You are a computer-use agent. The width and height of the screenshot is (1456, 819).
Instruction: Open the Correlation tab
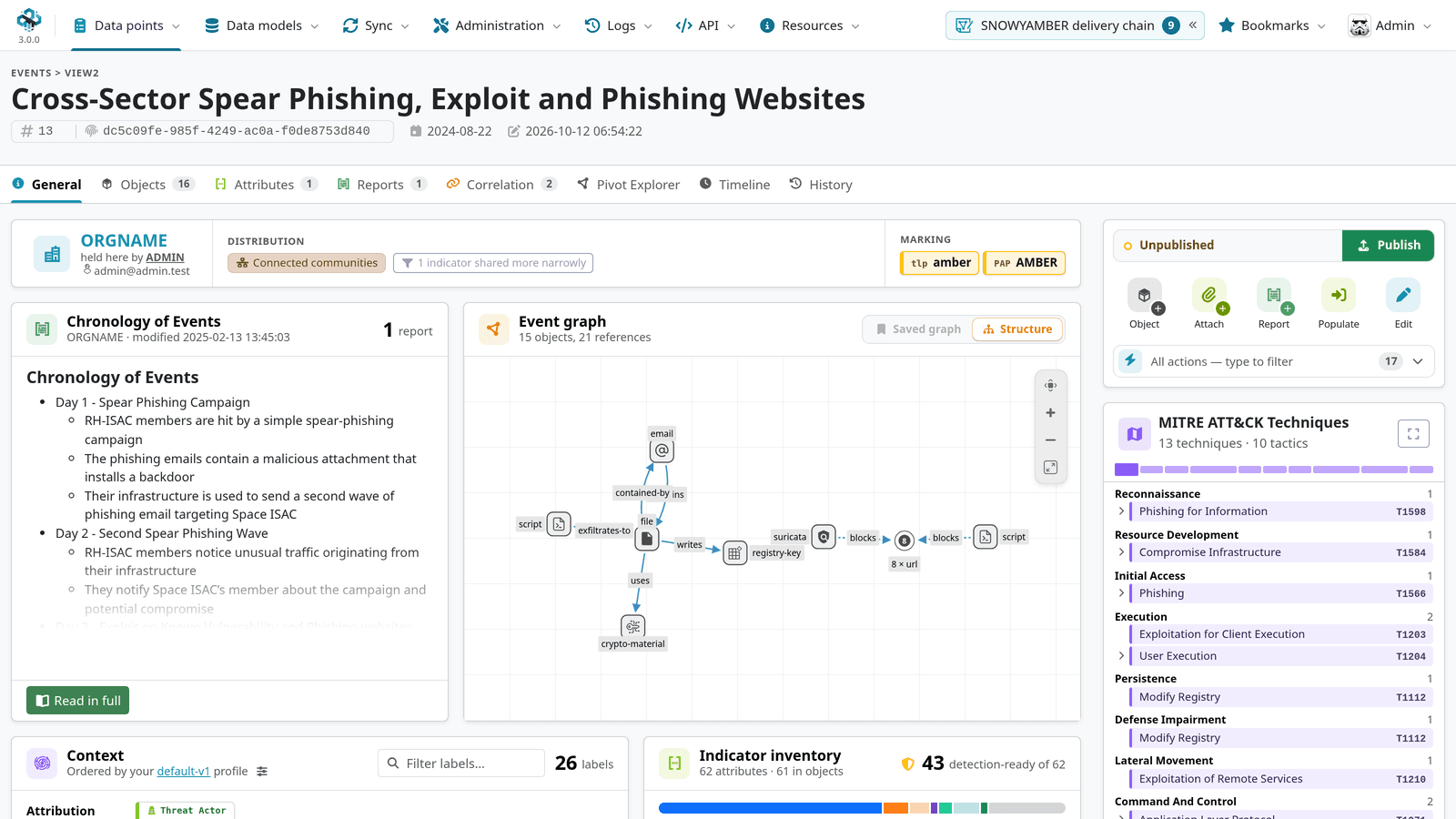(501, 185)
